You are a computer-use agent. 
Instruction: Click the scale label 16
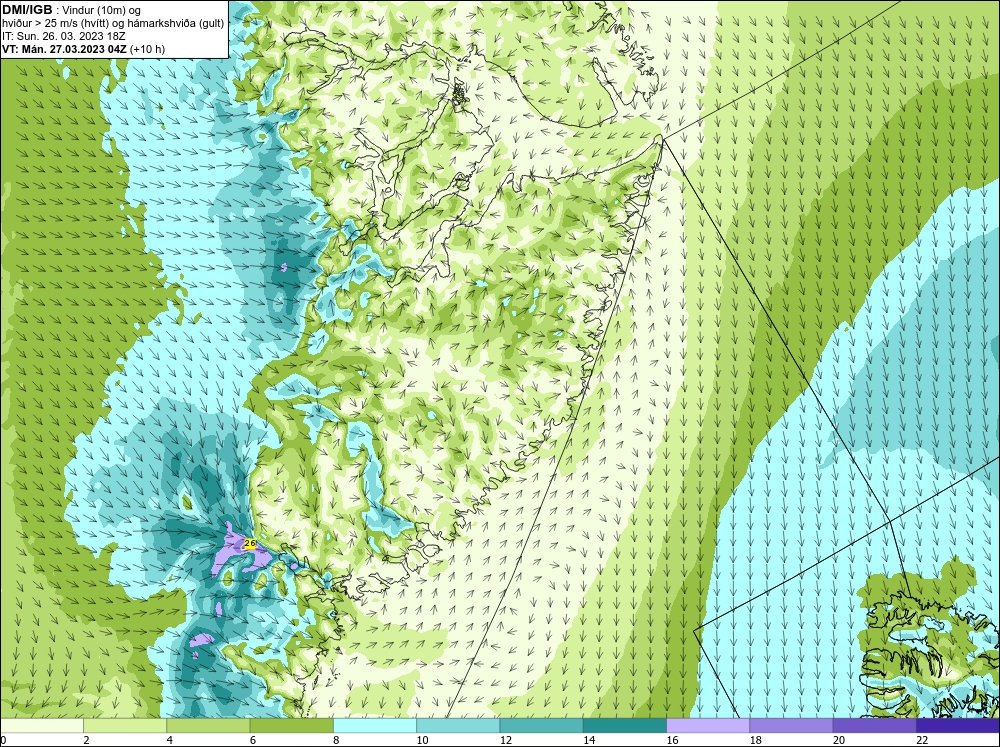coord(672,740)
